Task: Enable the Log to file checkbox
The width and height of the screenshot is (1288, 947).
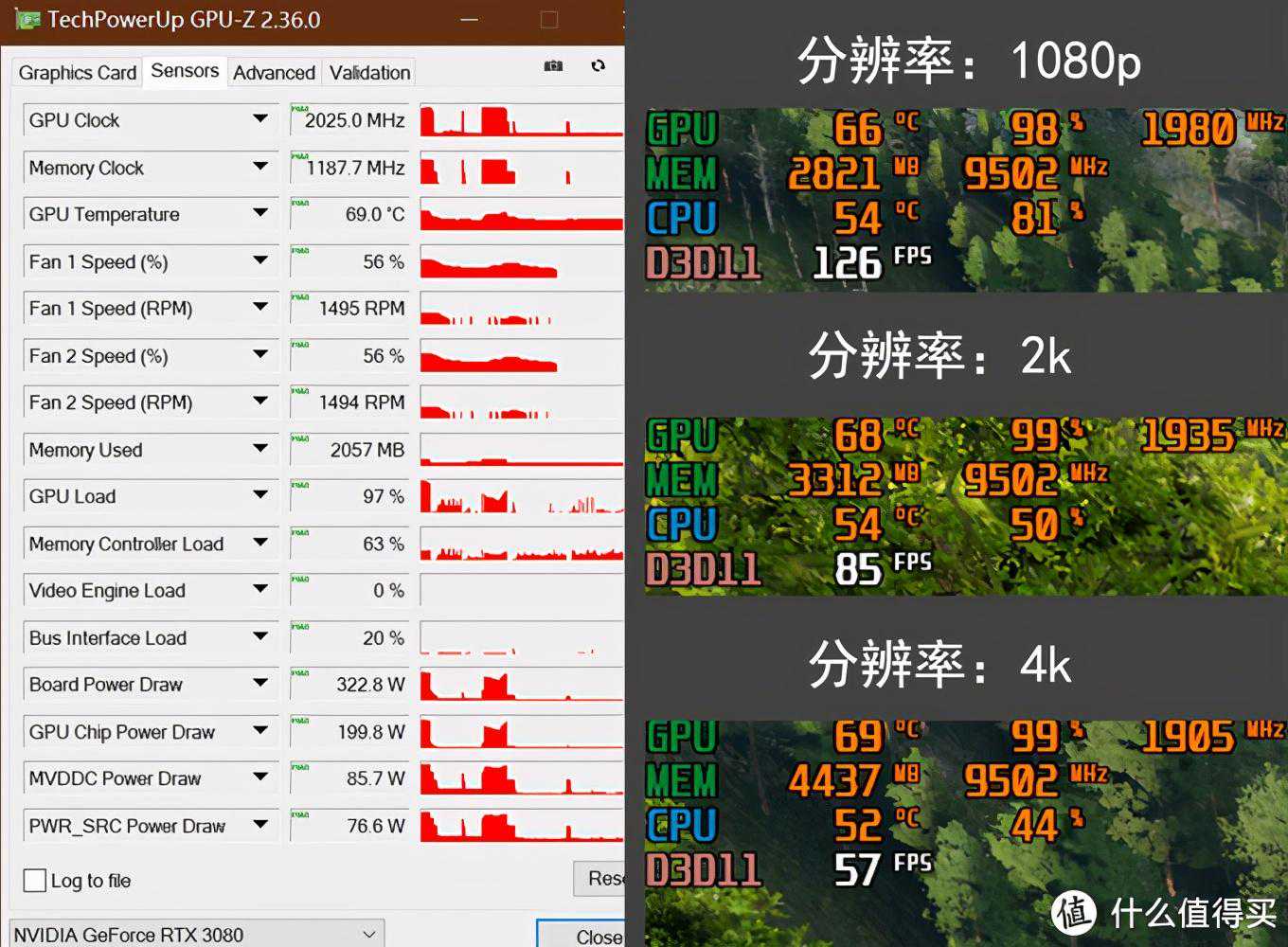Action: click(35, 881)
